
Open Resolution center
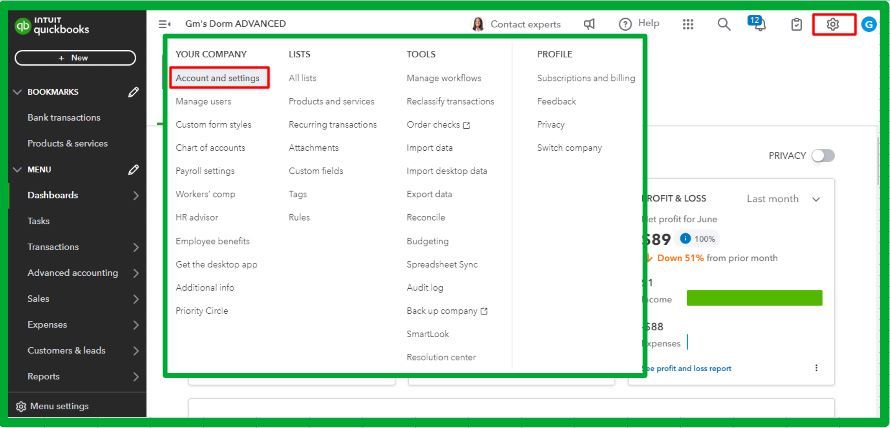[441, 357]
